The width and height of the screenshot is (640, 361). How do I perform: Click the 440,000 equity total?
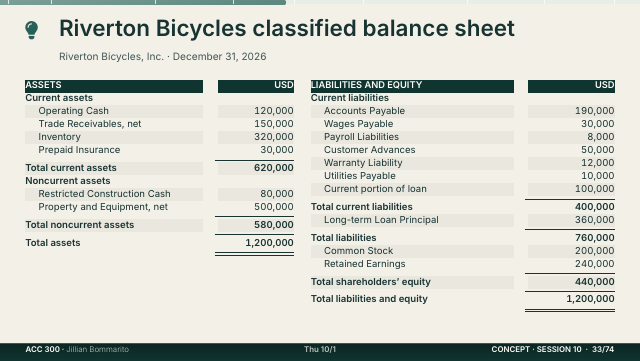click(x=595, y=283)
